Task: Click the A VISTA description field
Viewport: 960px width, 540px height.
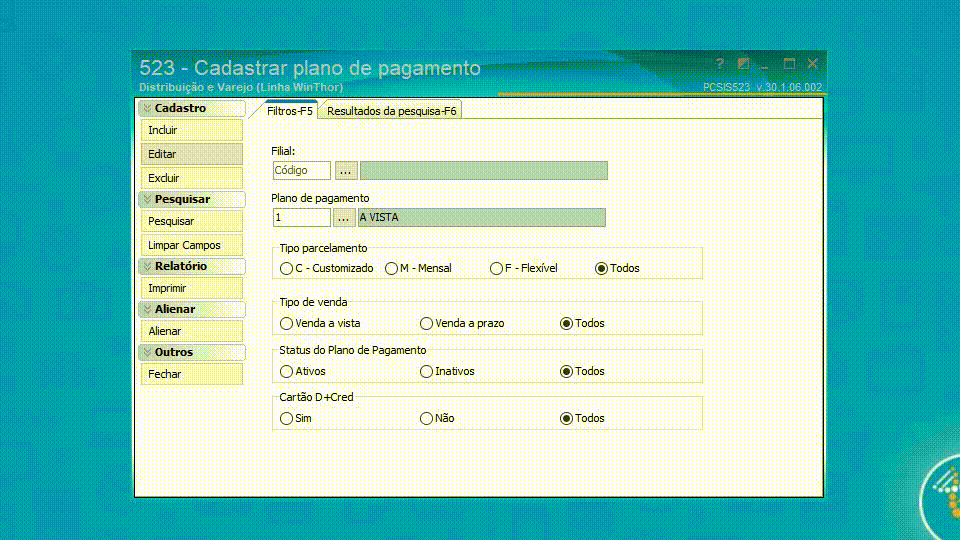Action: coord(482,217)
